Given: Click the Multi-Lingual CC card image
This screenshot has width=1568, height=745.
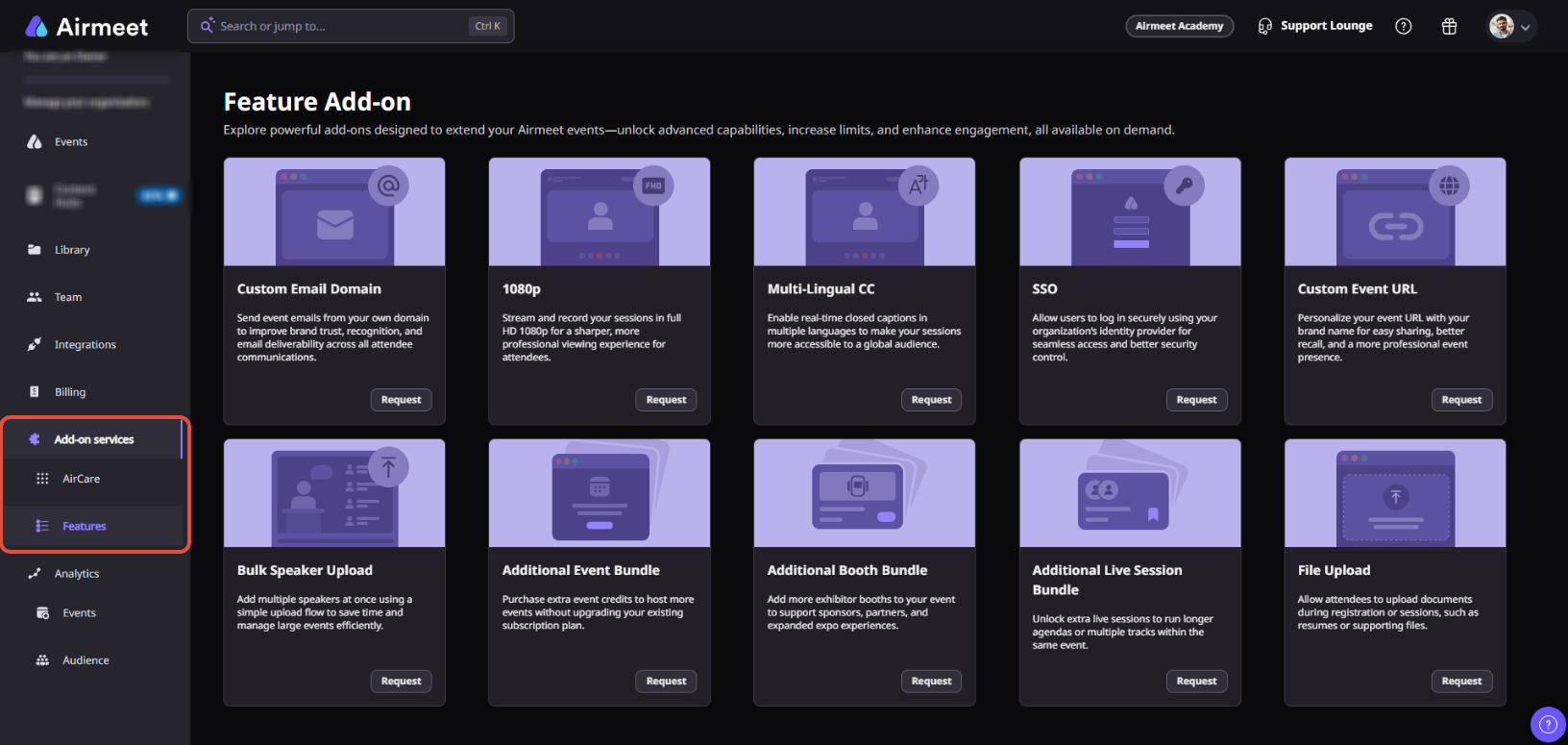Looking at the screenshot, I should pyautogui.click(x=865, y=212).
